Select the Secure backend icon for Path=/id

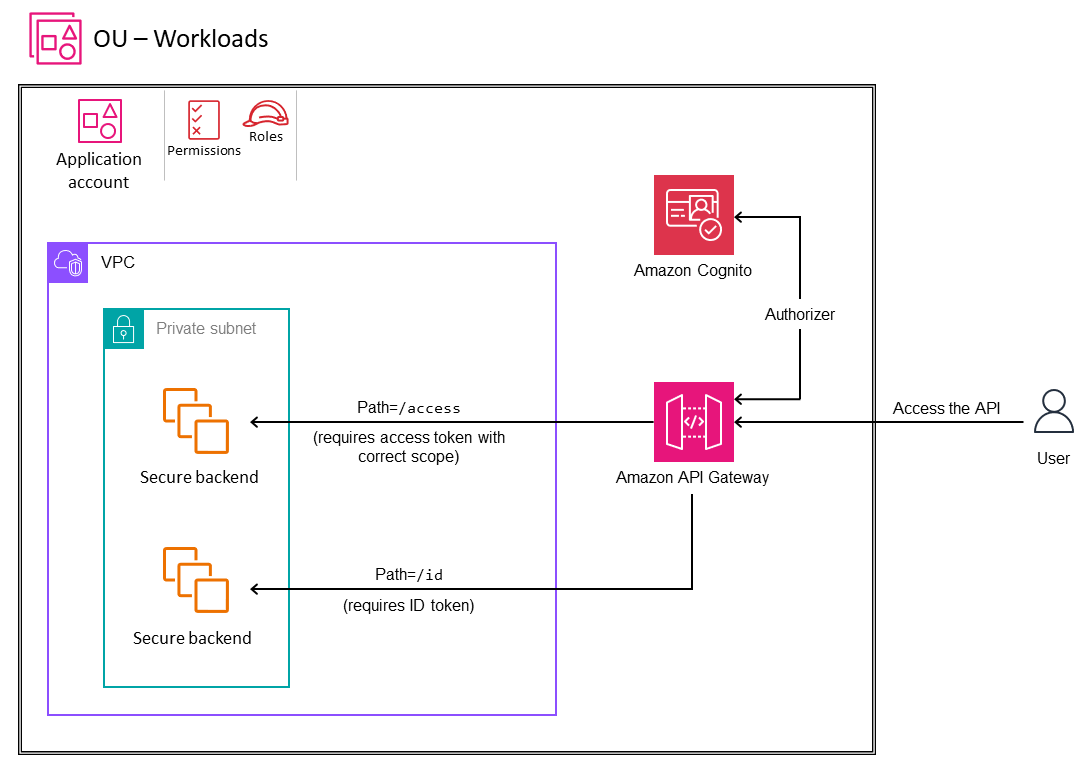click(196, 580)
